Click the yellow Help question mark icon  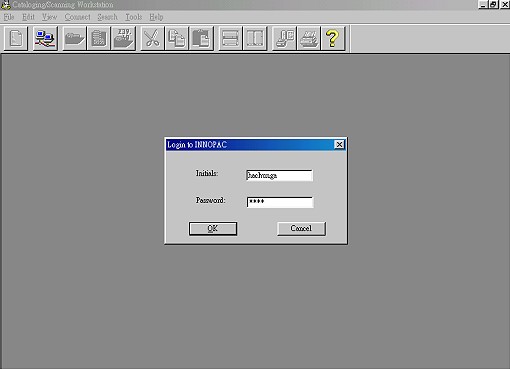333,38
